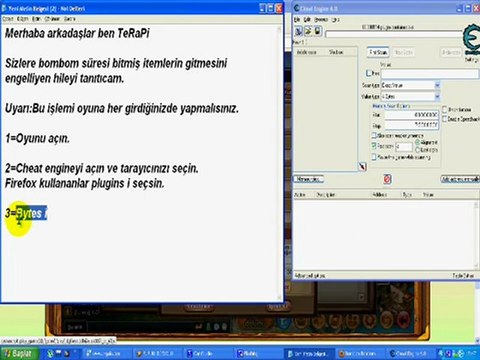Click the first quick launch icon beside Başlat
Viewport: 480px width, 360px height.
pyautogui.click(x=50, y=353)
